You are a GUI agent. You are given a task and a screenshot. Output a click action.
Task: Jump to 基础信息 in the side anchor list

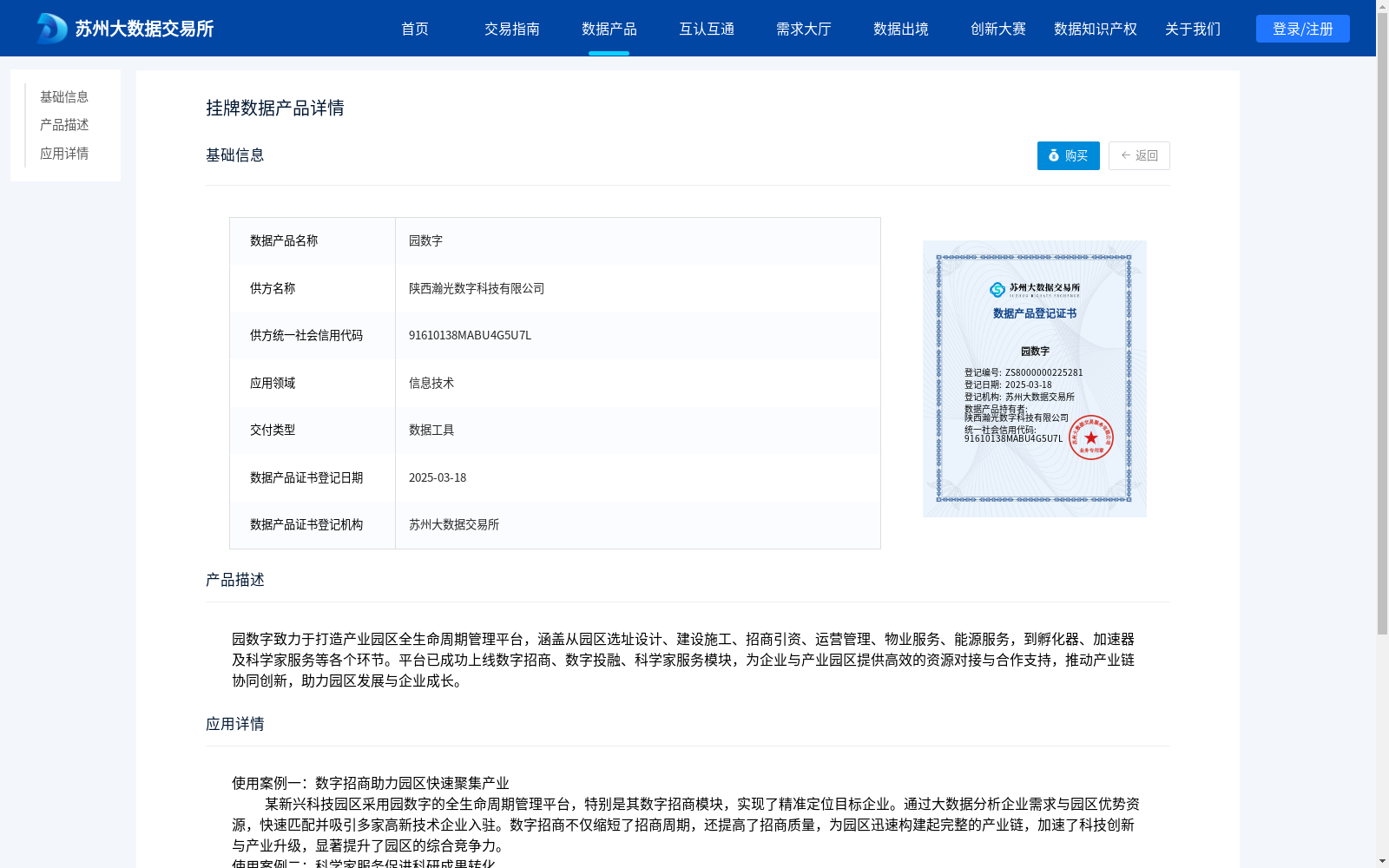point(64,96)
